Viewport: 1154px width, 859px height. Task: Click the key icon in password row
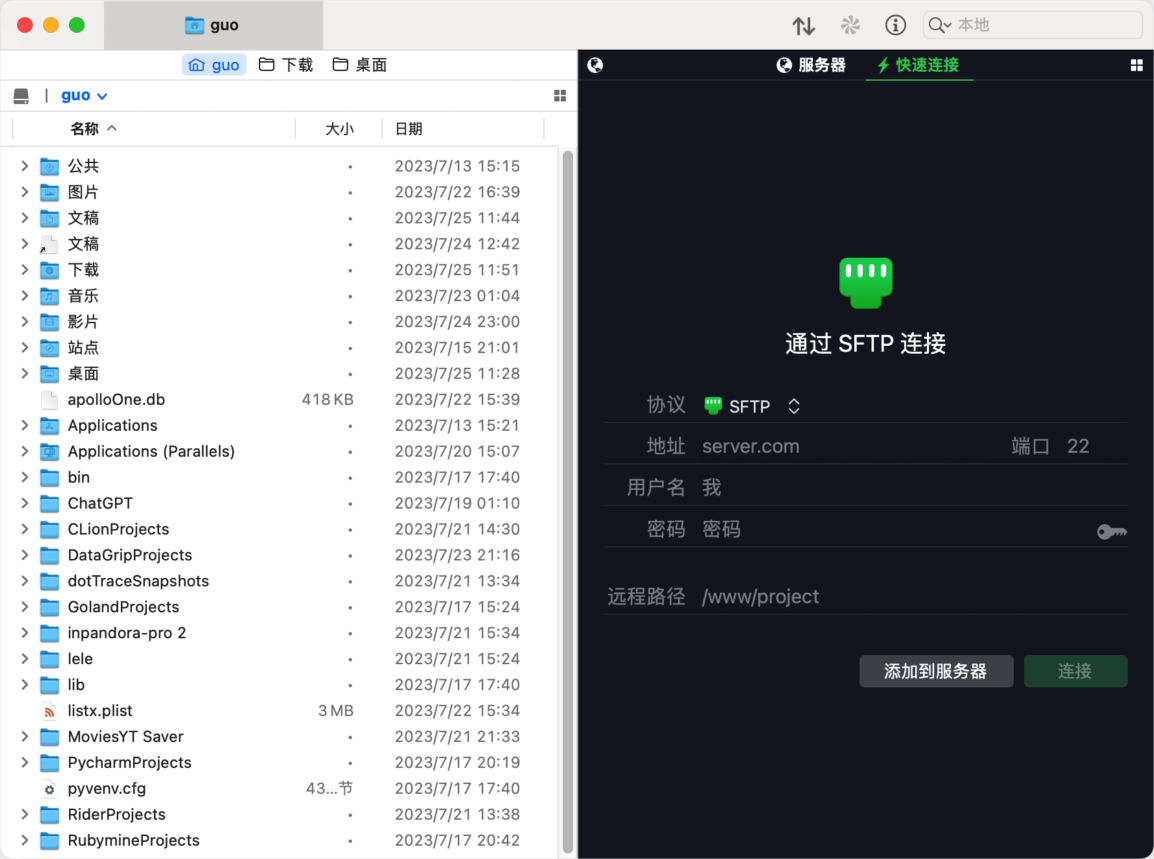point(1111,531)
